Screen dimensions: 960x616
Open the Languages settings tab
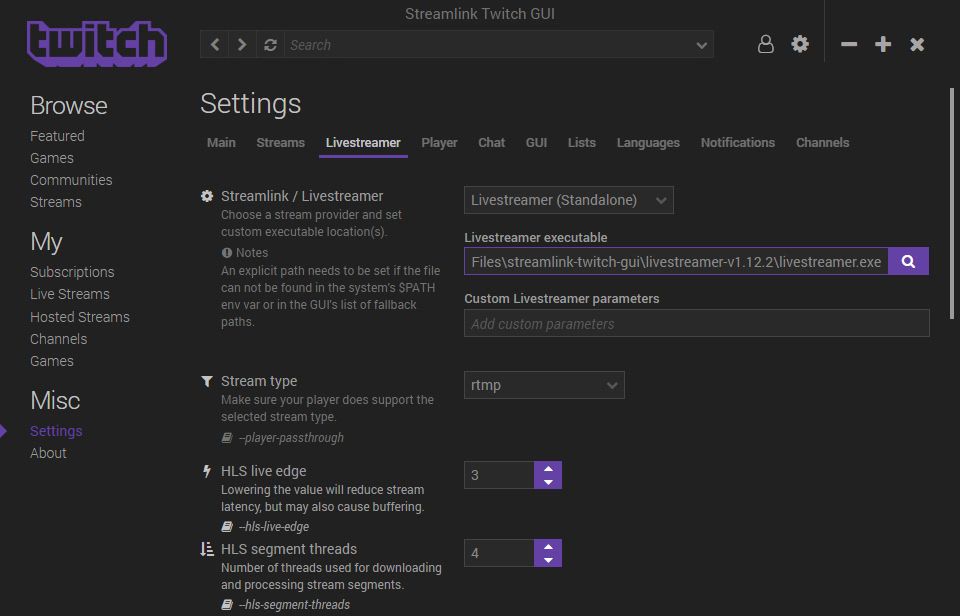pos(648,143)
